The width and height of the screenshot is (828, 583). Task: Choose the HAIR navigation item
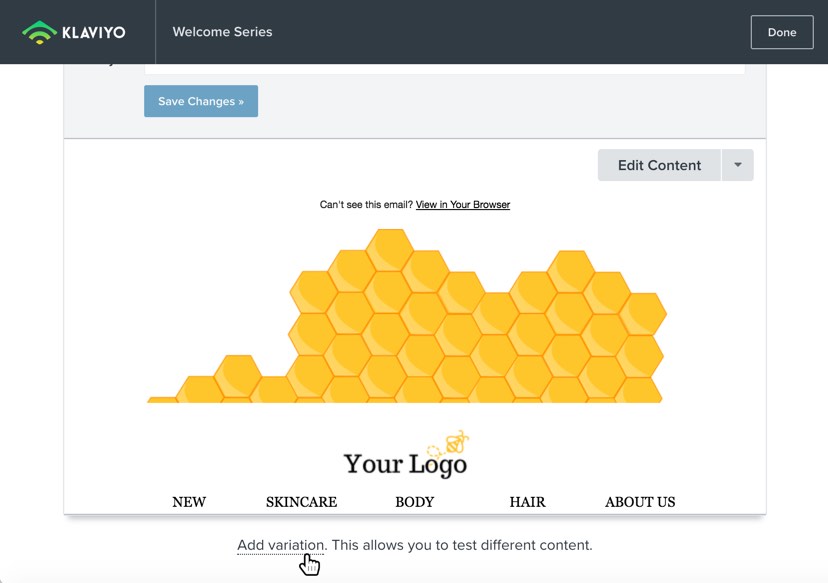(527, 502)
